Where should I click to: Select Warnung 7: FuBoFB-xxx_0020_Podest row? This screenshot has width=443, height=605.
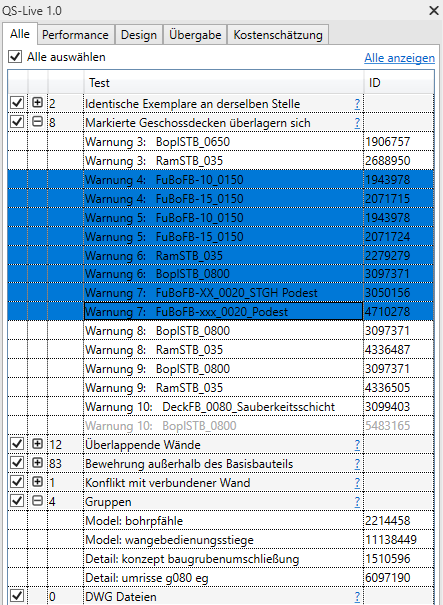point(221,312)
